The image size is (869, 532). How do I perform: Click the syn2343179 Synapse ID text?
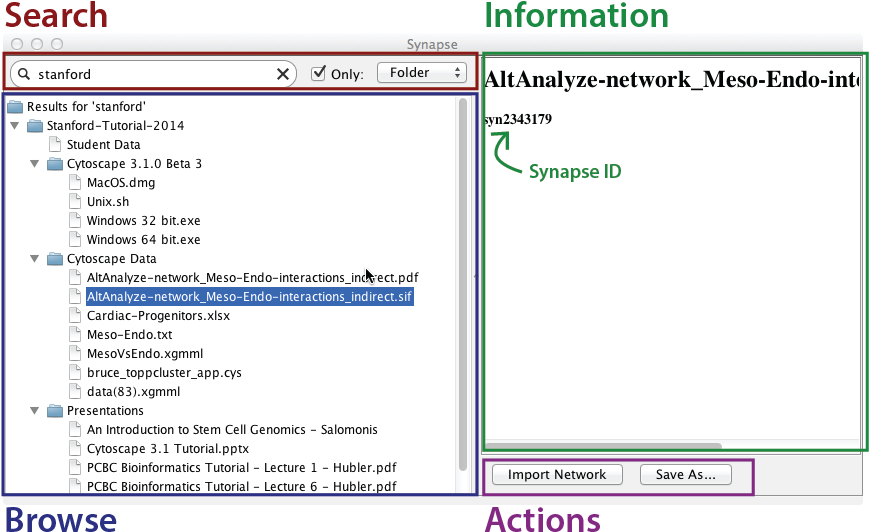[518, 119]
